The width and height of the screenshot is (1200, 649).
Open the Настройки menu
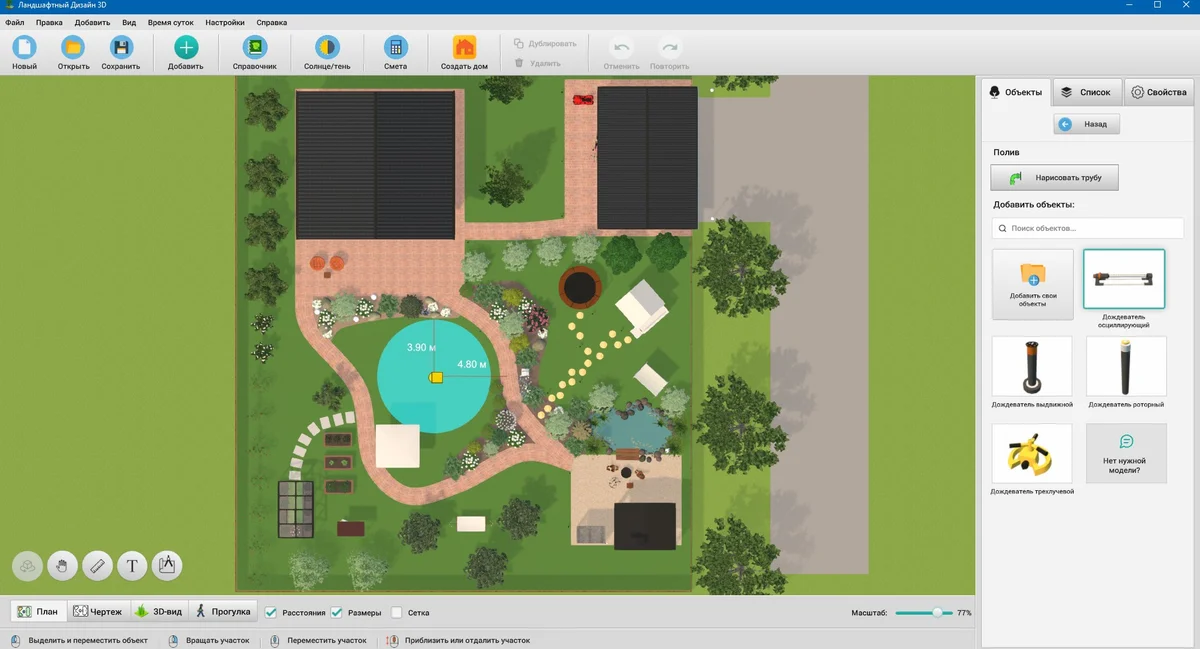pyautogui.click(x=225, y=22)
